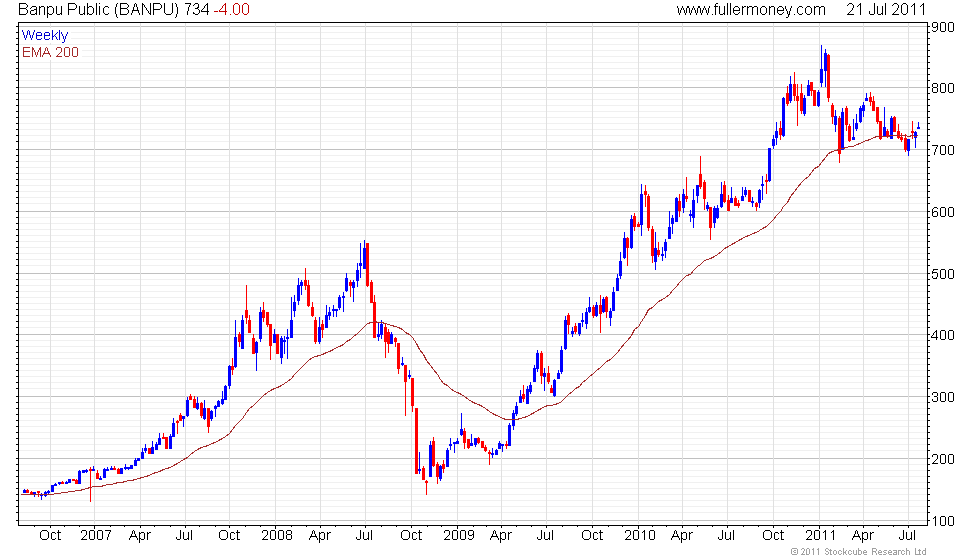Click the y-axis label '900'
Screen dimensions: 980x560
[942, 27]
